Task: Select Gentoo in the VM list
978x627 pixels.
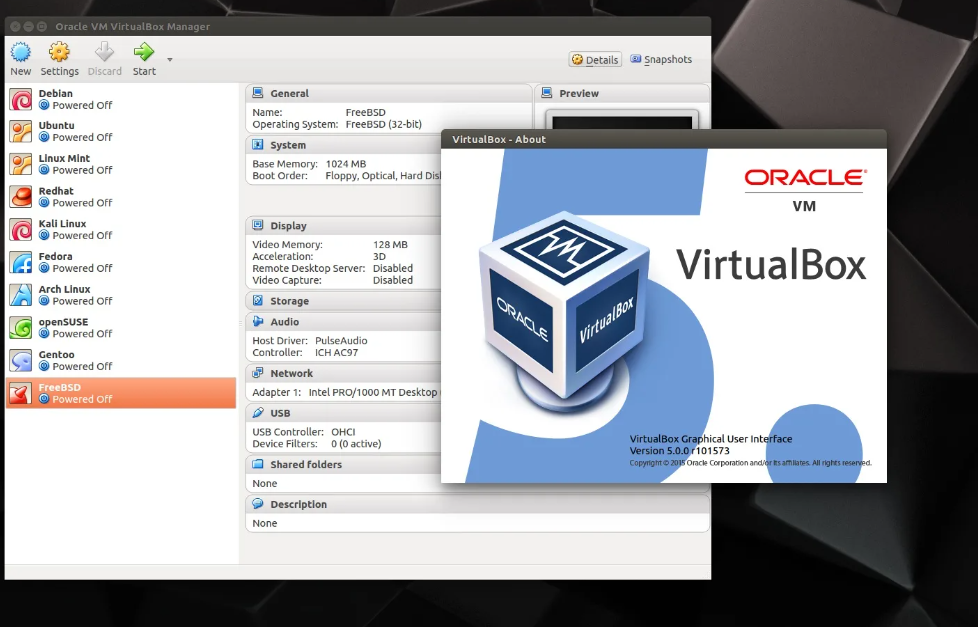Action: 121,361
